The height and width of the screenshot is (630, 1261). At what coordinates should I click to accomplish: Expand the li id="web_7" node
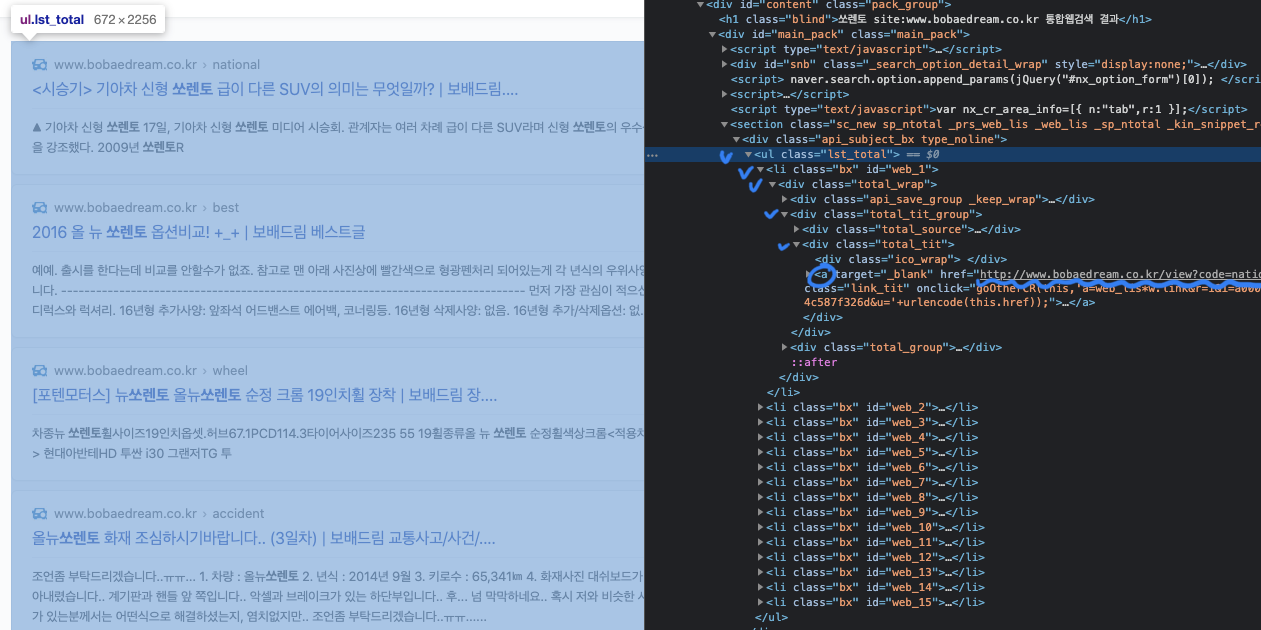pos(760,482)
